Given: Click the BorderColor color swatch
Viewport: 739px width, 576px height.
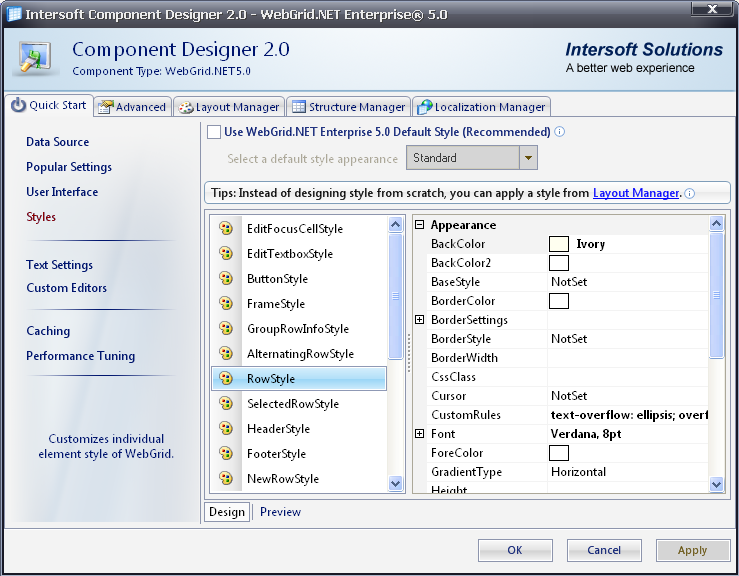Looking at the screenshot, I should pos(559,301).
